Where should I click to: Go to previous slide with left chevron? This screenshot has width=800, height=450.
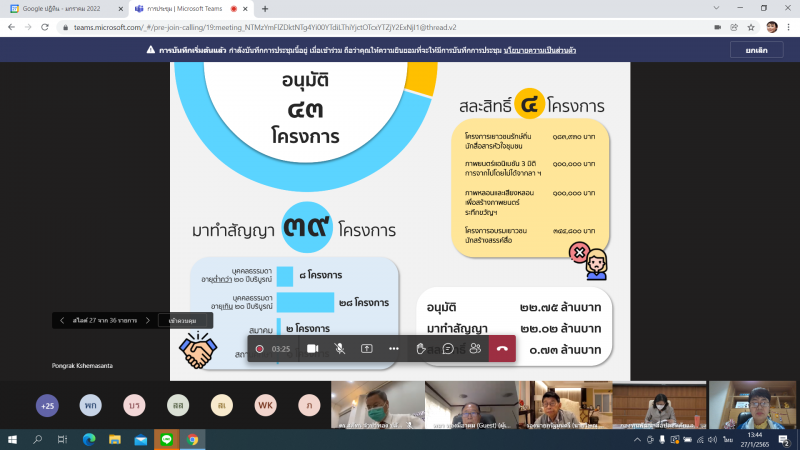[x=62, y=320]
